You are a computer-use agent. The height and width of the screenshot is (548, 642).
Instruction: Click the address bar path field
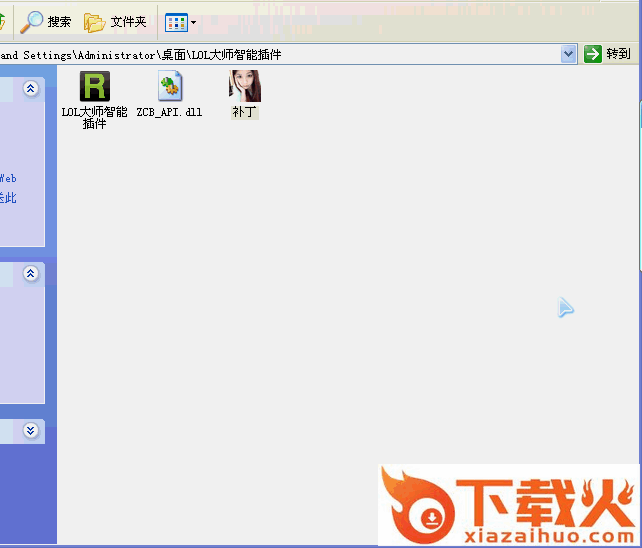279,54
